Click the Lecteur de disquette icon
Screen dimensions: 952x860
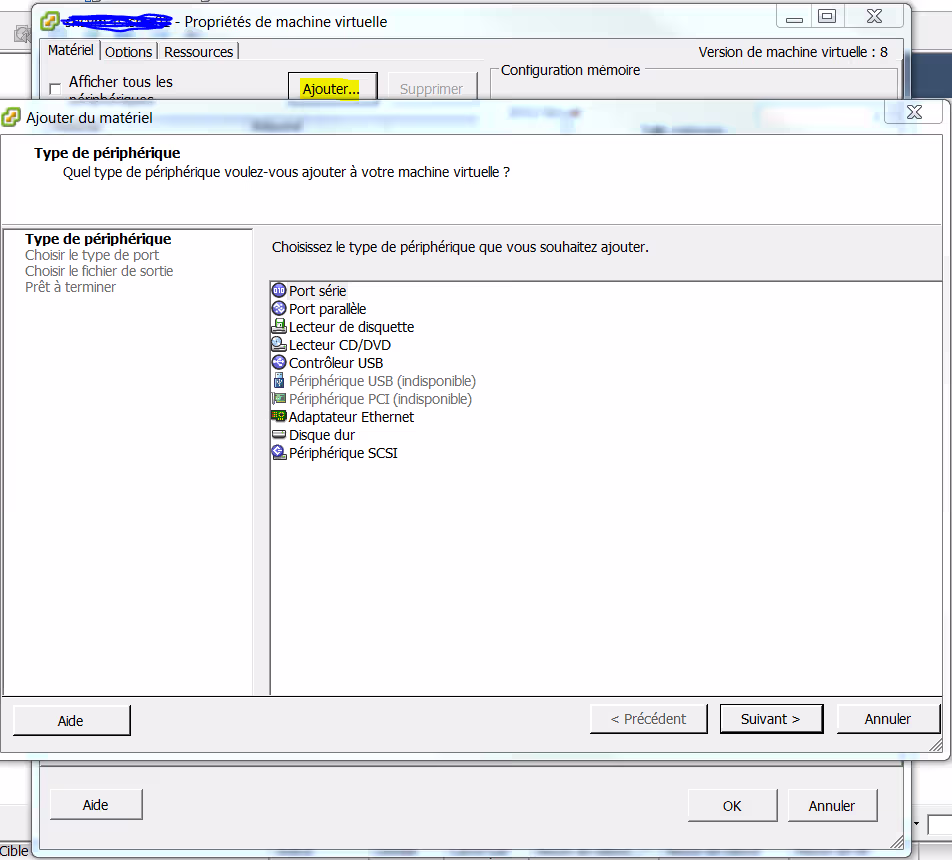[279, 326]
